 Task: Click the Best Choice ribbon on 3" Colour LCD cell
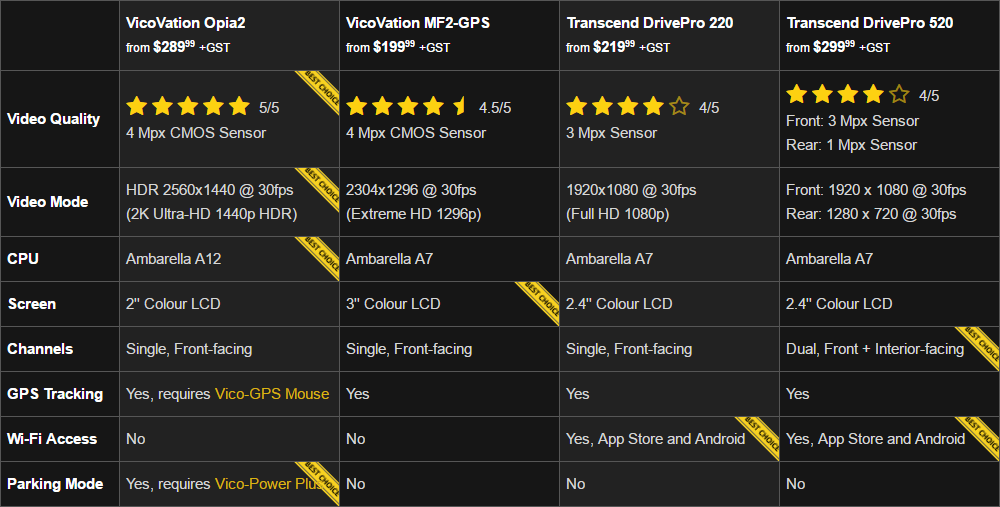[x=539, y=303]
